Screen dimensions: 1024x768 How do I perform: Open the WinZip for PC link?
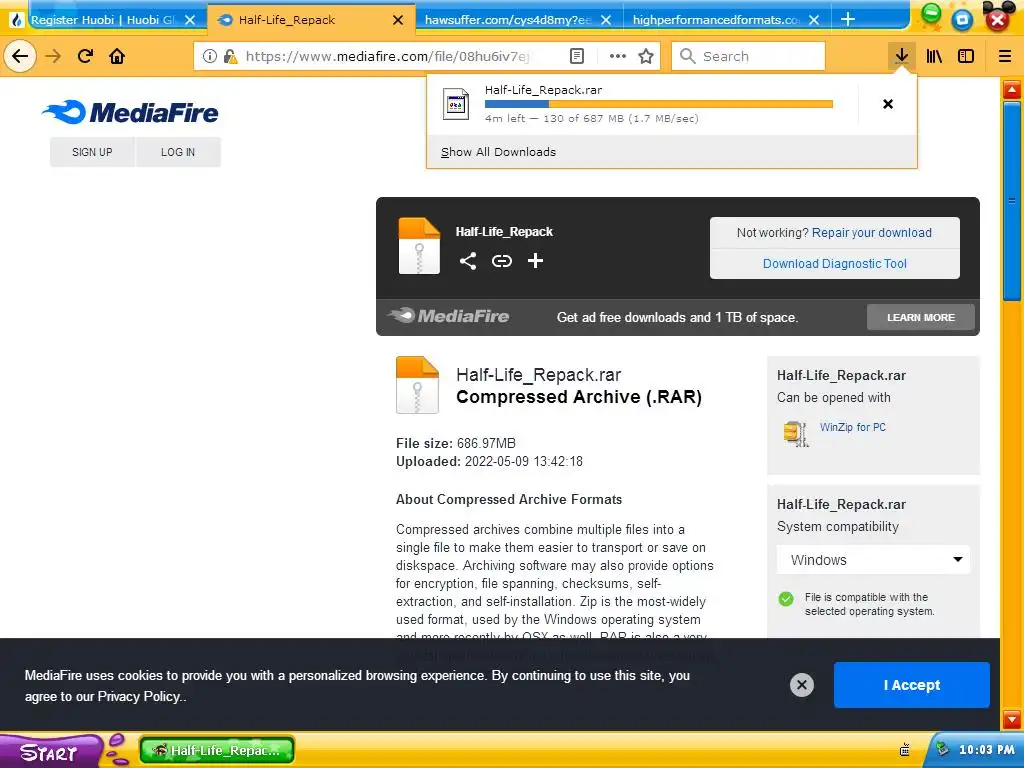click(852, 427)
